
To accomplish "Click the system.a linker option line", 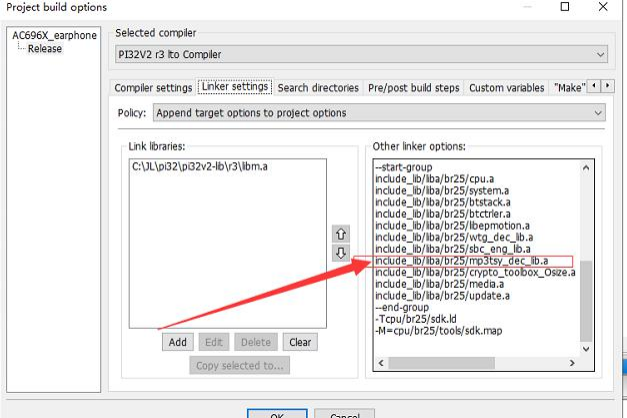I will tap(442, 191).
